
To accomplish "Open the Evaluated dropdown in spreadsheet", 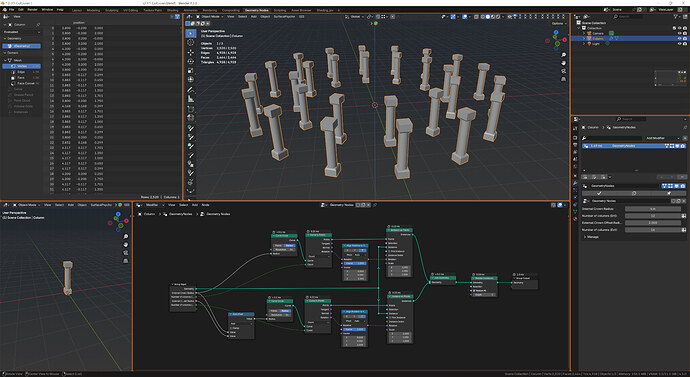I will tap(22, 32).
